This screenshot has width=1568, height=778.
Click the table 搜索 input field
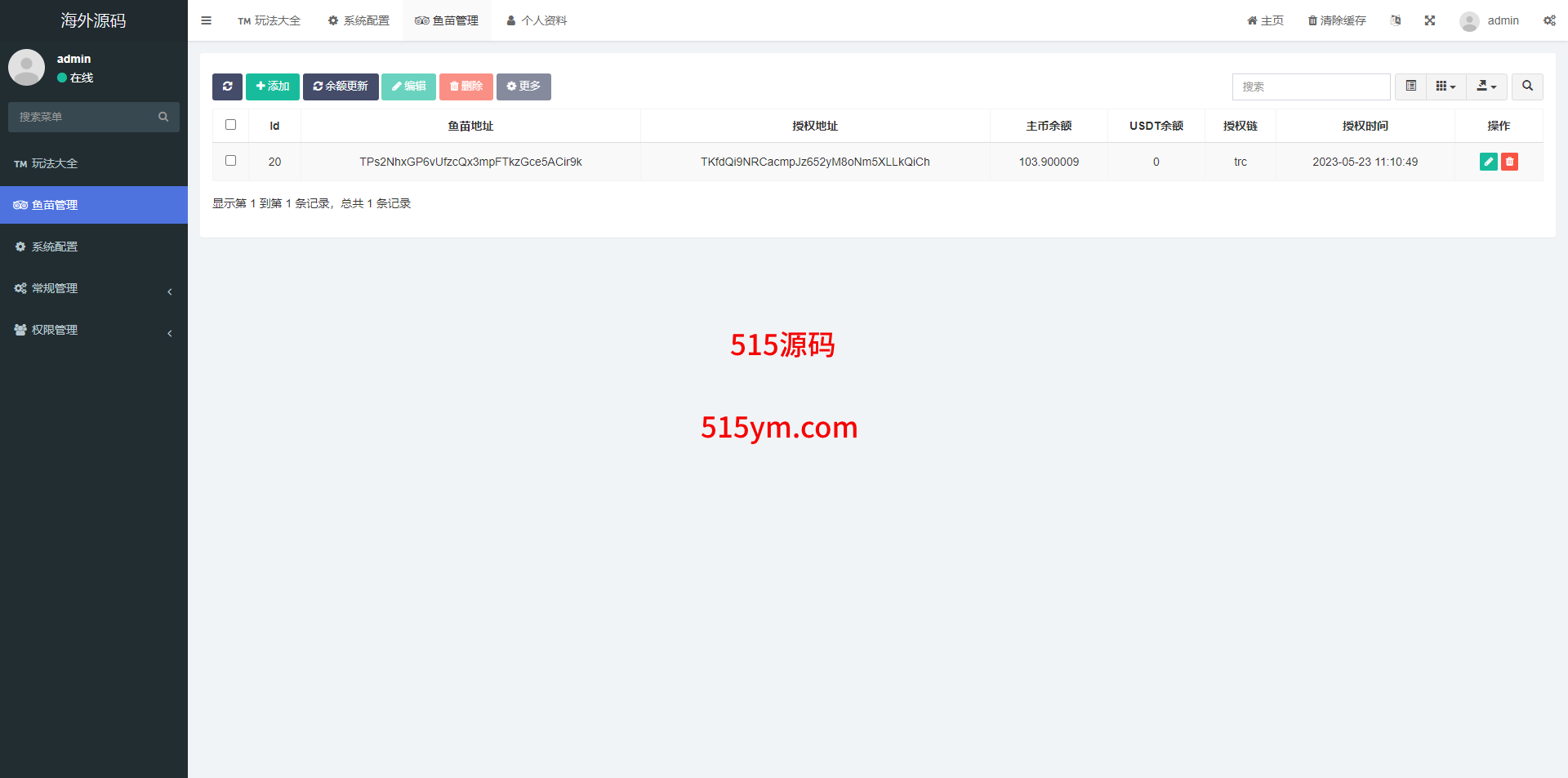(x=1311, y=87)
